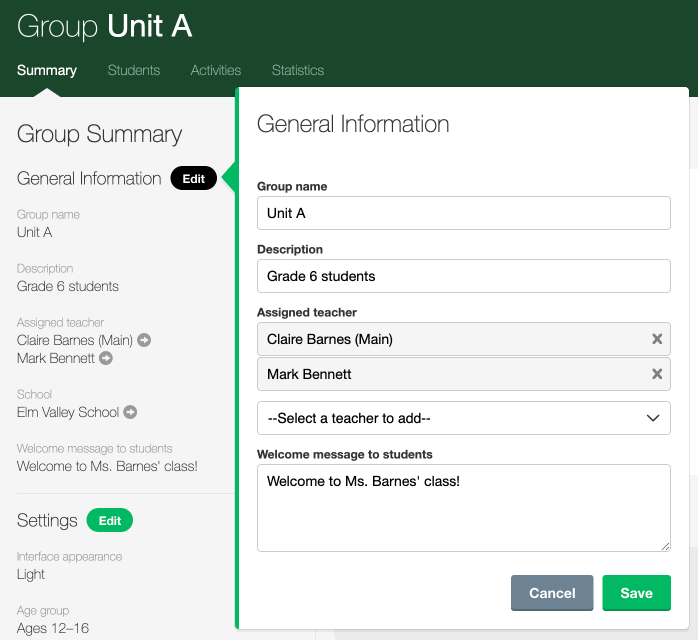Click Claire Barnes link in summary
This screenshot has height=640, width=698.
coord(74,340)
